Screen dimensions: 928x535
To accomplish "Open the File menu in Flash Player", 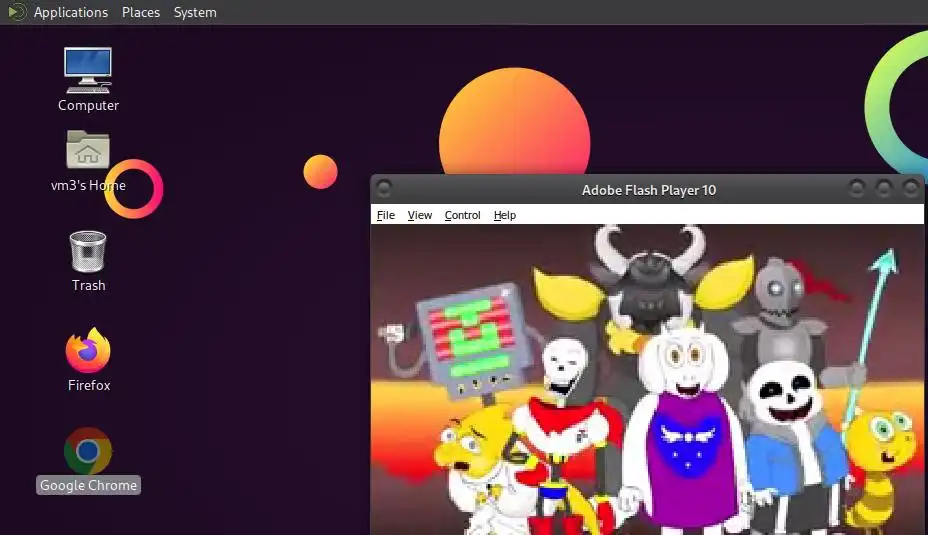I will [385, 215].
